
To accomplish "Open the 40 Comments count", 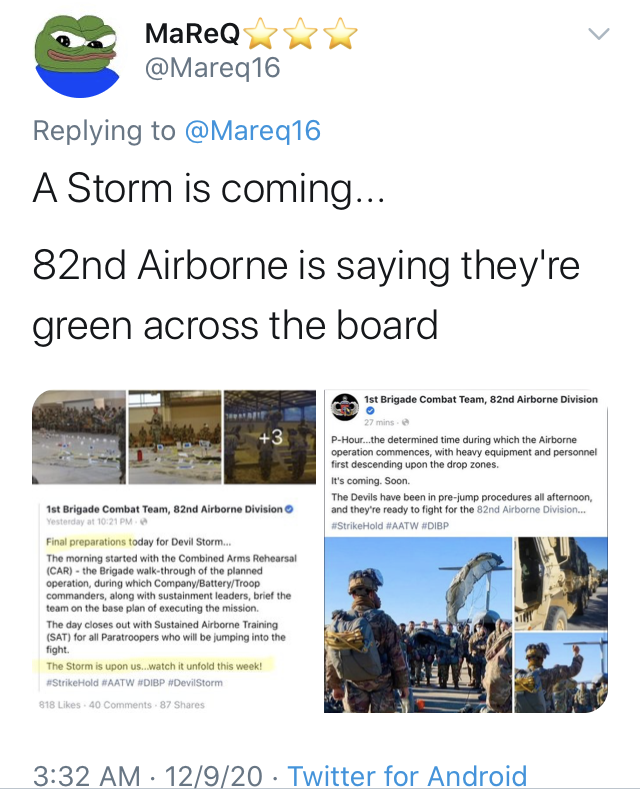I will [x=120, y=705].
